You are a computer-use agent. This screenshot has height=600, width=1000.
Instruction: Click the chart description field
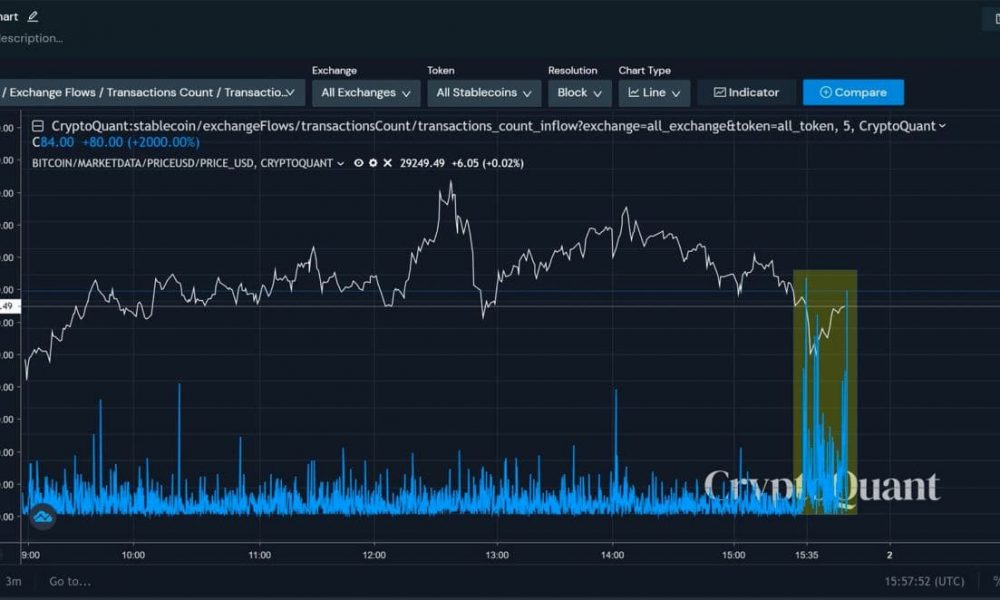(31, 38)
